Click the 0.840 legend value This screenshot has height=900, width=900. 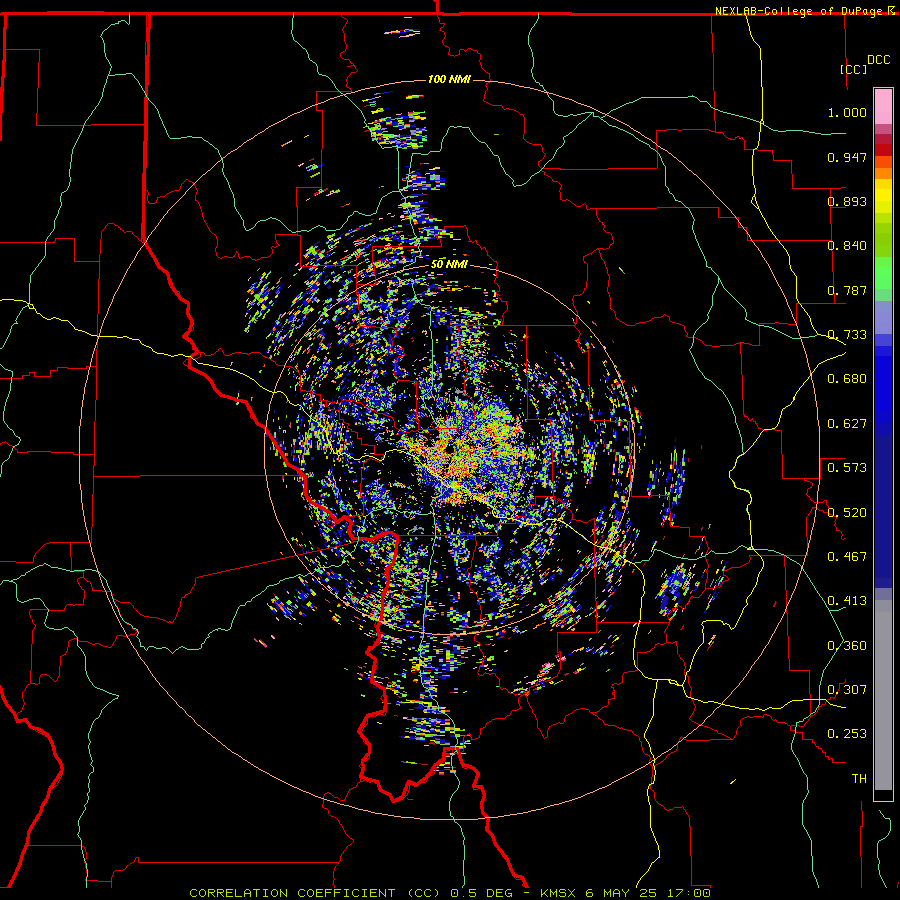coord(847,246)
